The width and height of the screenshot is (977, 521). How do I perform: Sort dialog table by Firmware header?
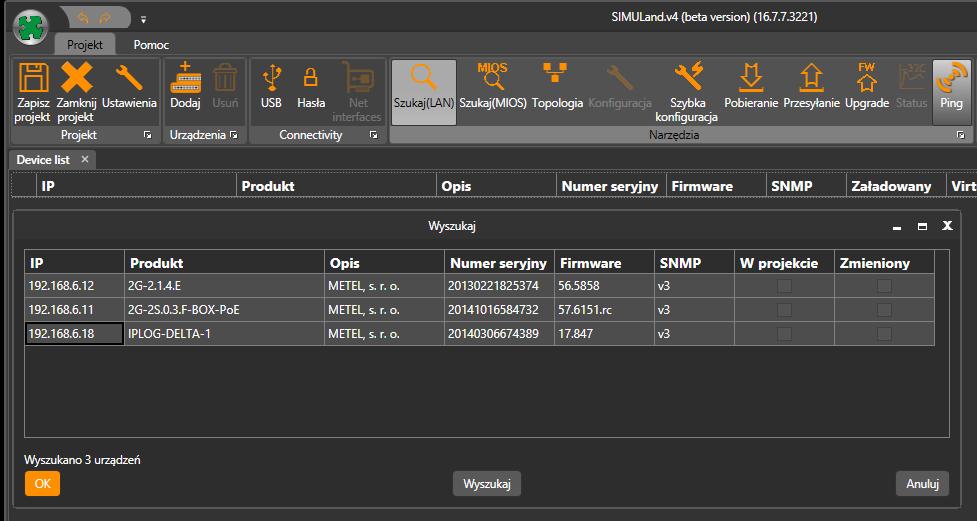tap(604, 263)
